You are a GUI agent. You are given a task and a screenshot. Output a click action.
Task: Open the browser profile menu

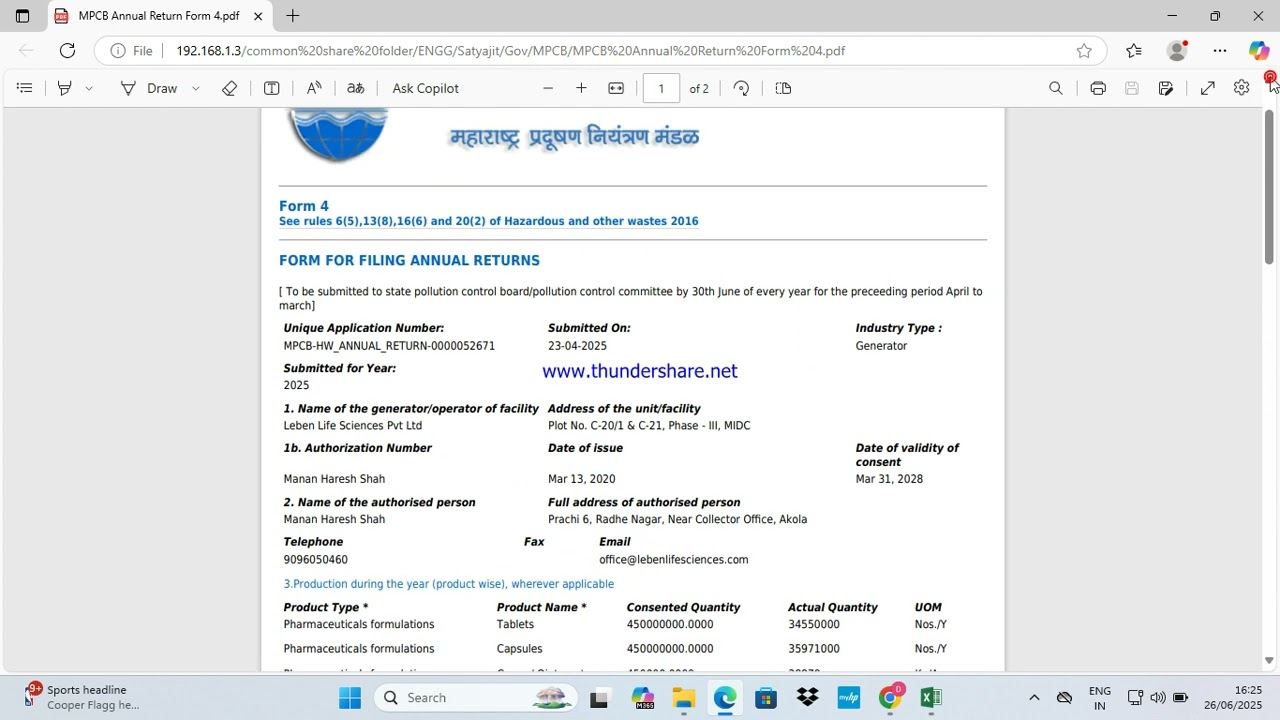pos(1177,51)
